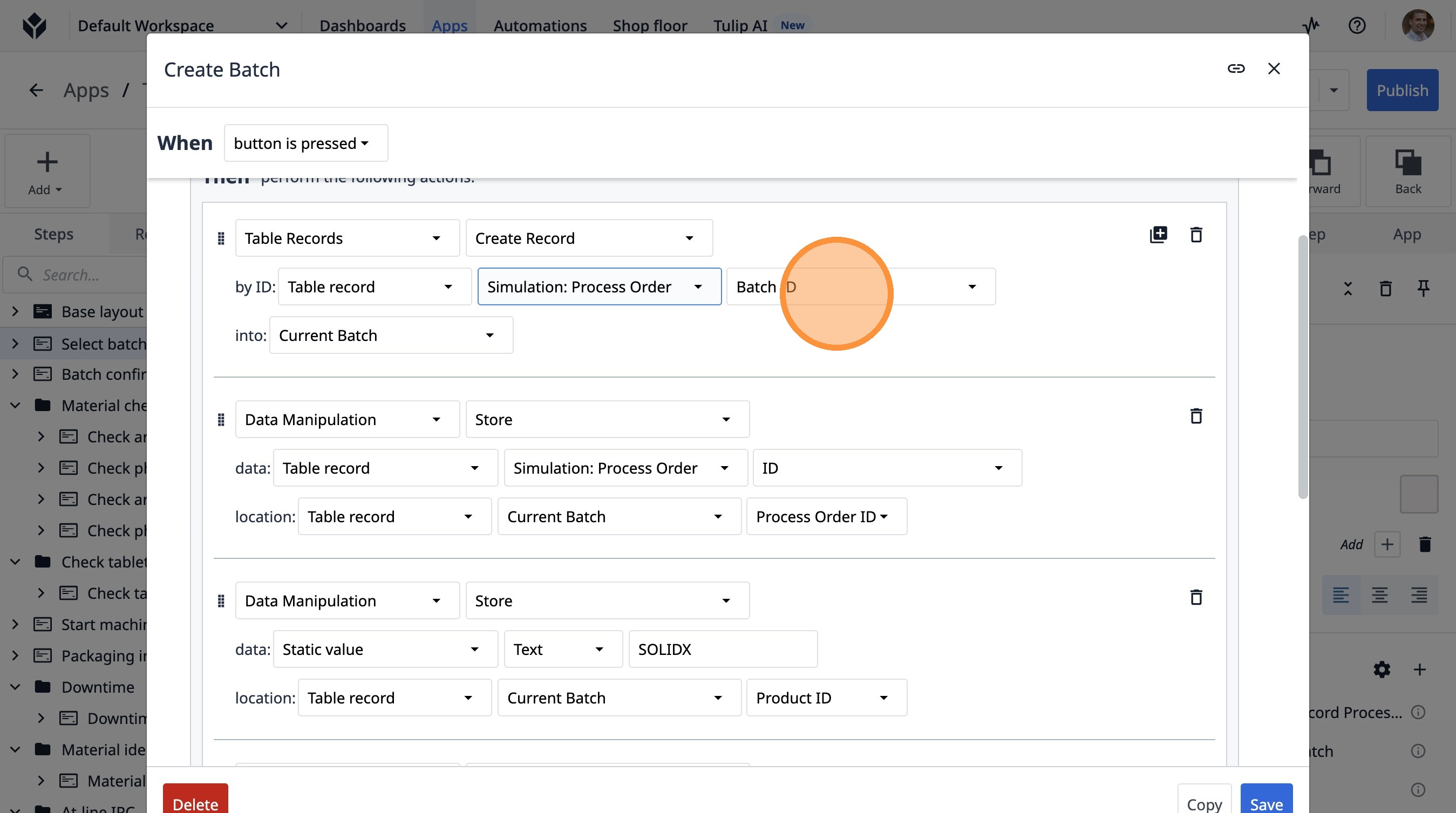Screen dimensions: 1456x813
Task: Select left text alignment icon
Action: click(1341, 595)
